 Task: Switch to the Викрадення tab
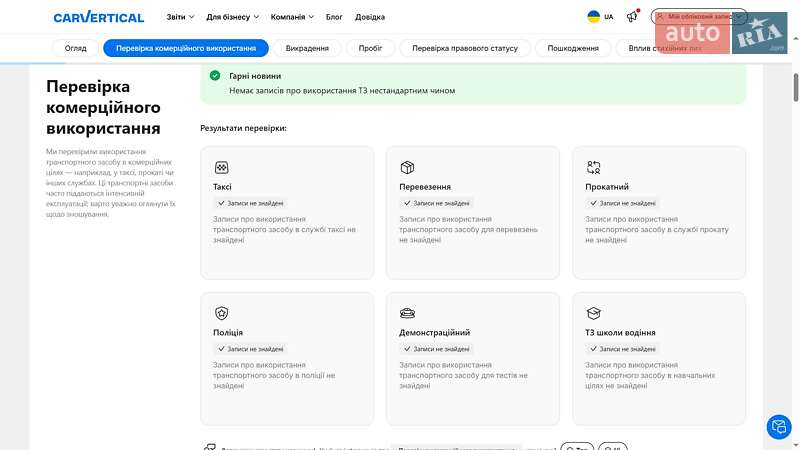pyautogui.click(x=307, y=48)
